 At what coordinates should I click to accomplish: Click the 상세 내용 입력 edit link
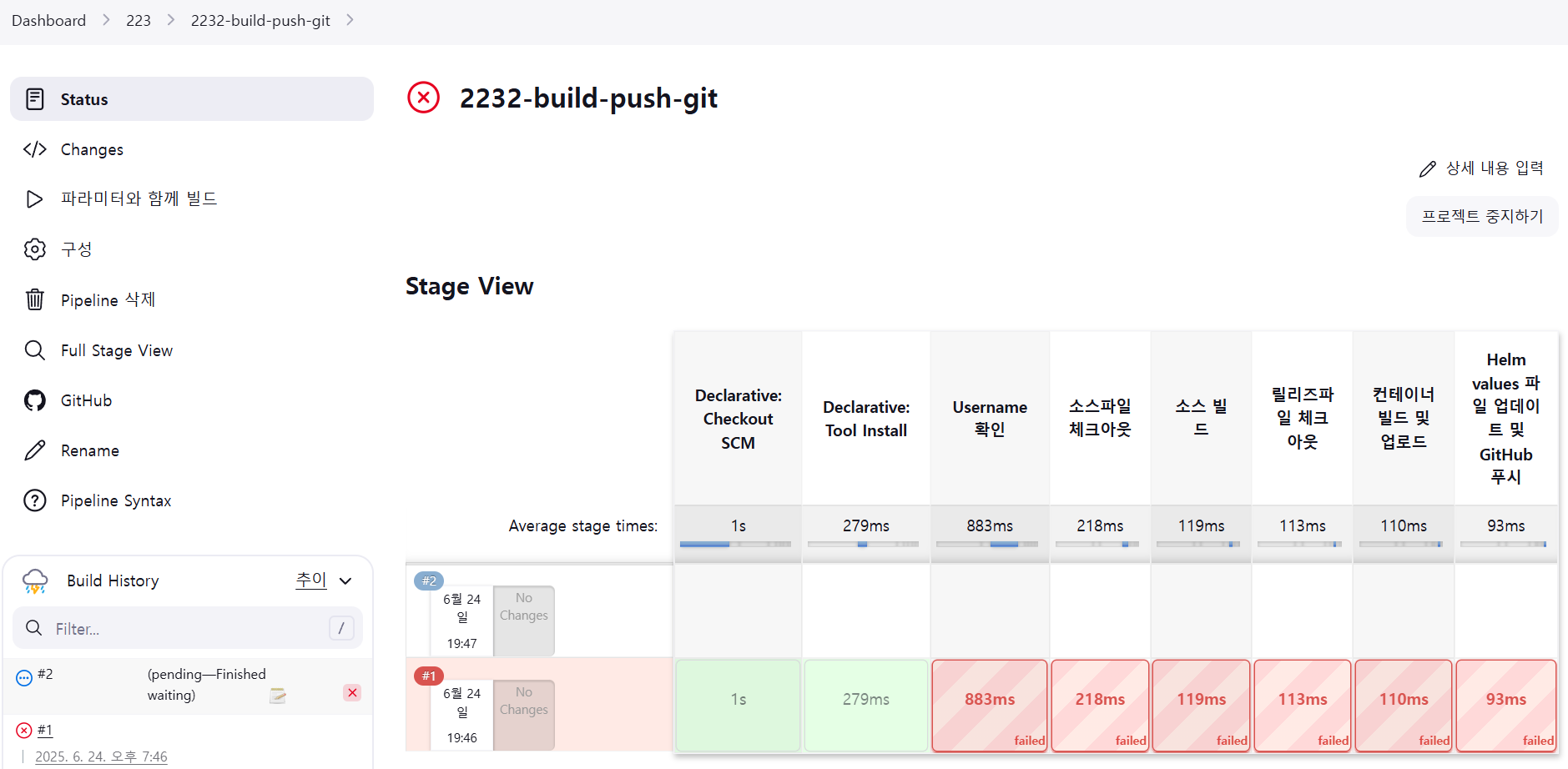click(1481, 168)
